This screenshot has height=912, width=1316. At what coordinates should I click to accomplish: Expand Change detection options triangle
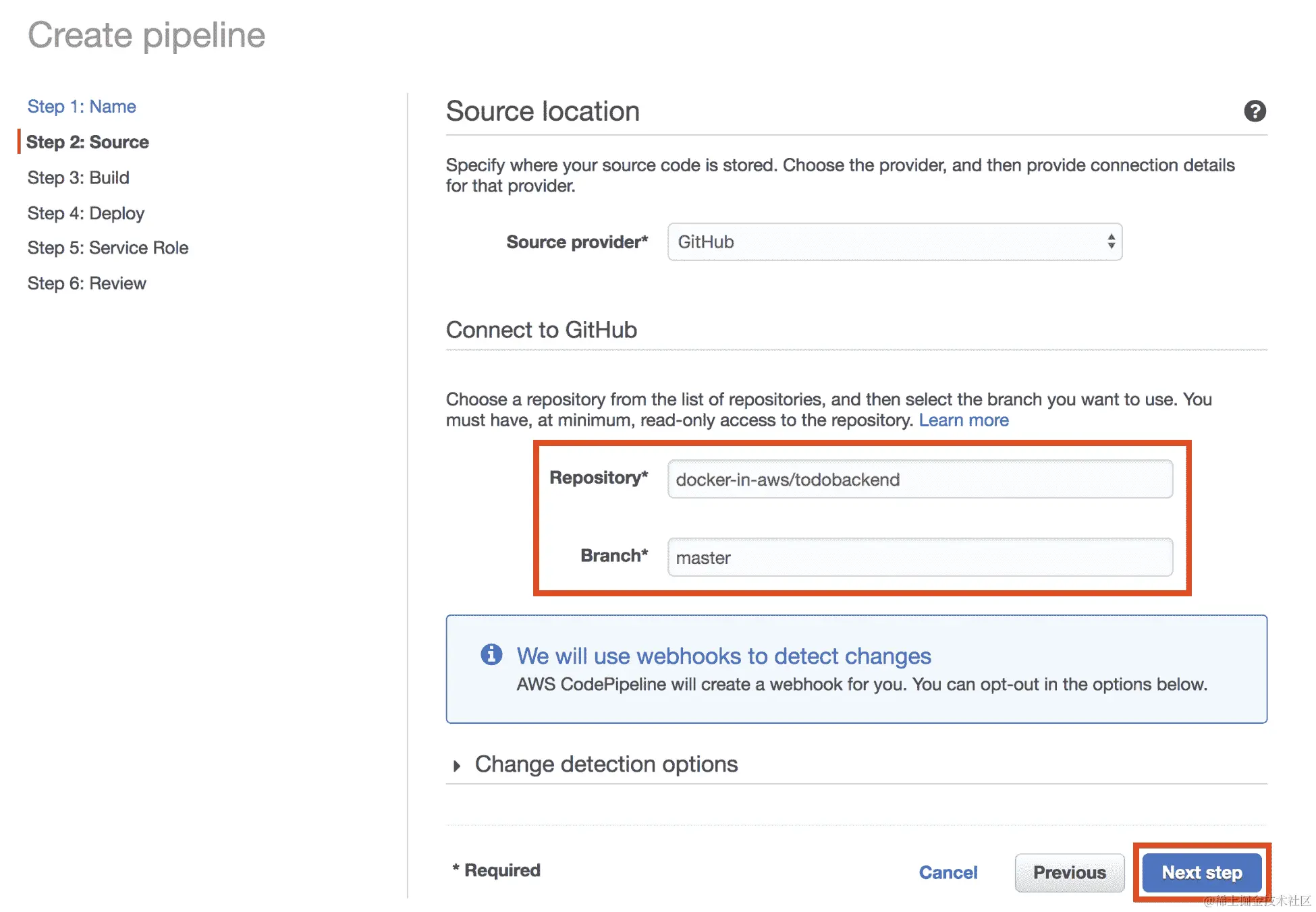[x=457, y=766]
